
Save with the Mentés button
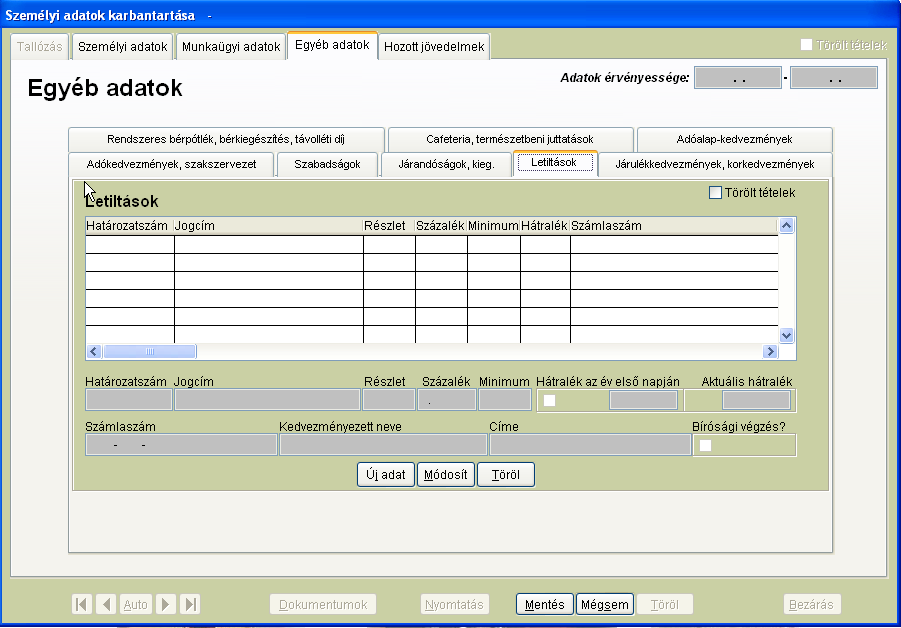pyautogui.click(x=544, y=604)
